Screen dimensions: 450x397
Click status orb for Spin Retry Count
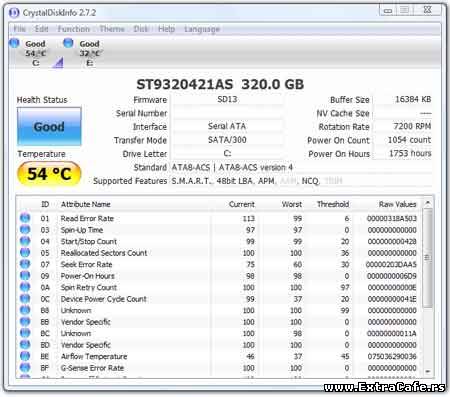25,287
